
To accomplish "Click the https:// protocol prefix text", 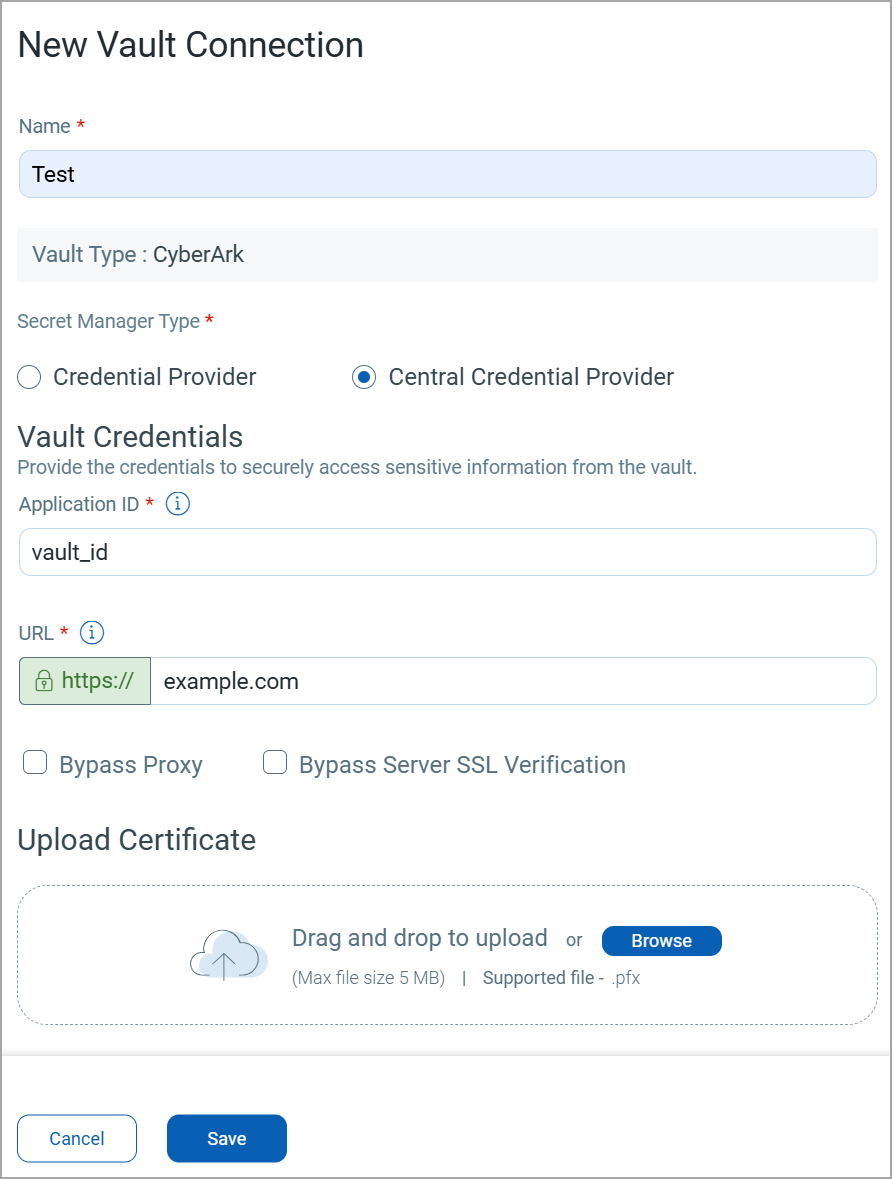I will [98, 681].
